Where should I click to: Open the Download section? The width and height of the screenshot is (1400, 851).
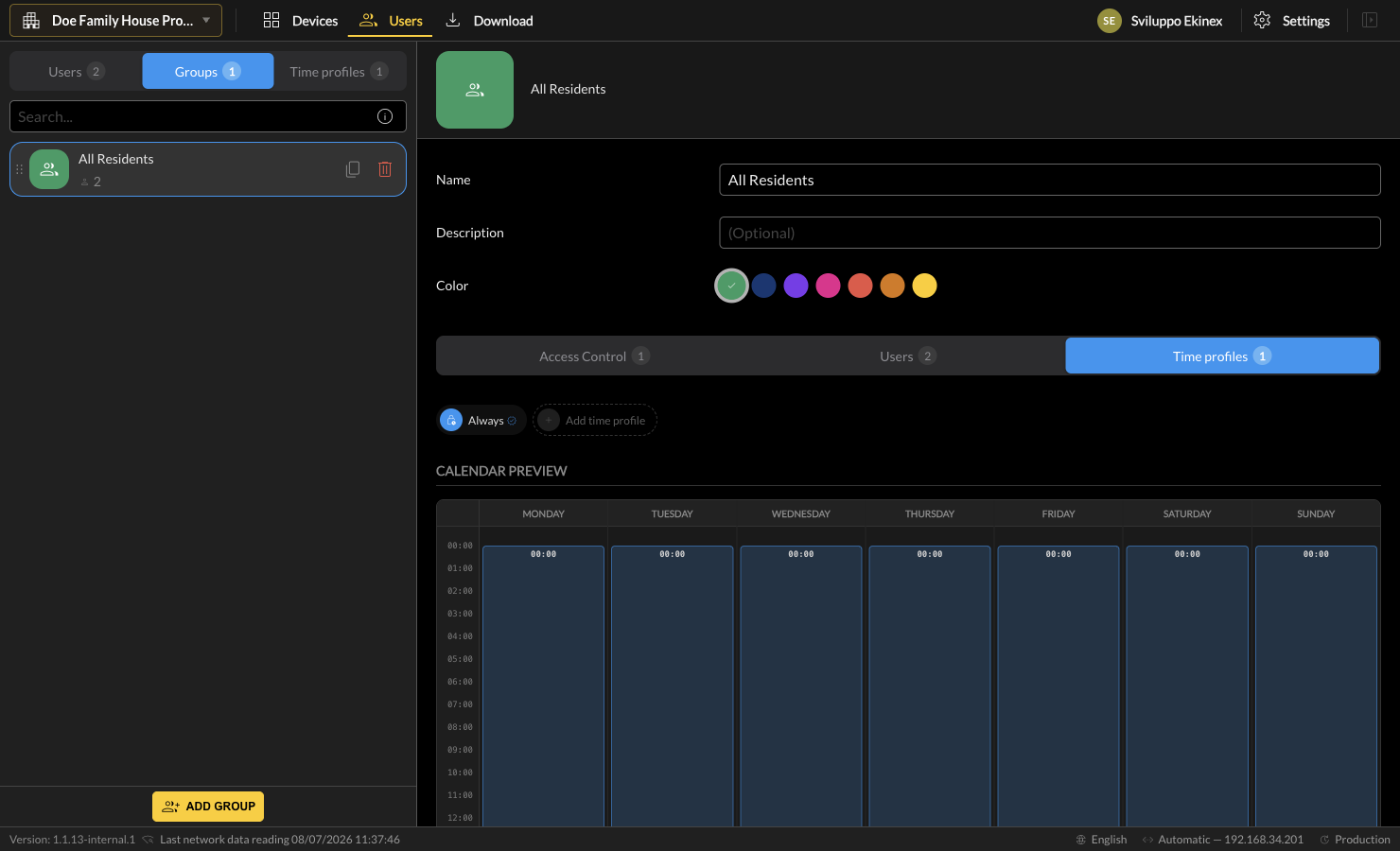[489, 20]
